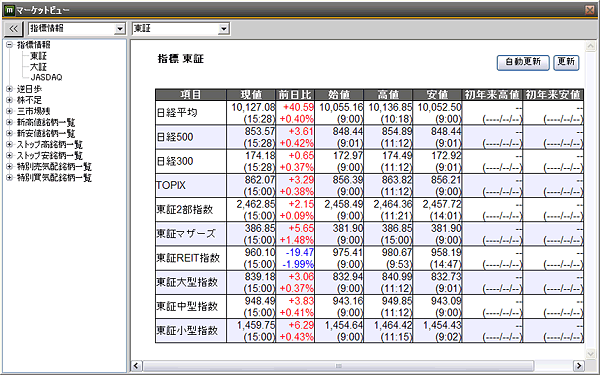
Task: Expand the 特別売気配銘柄一覧 tree node
Action: [x=10, y=167]
